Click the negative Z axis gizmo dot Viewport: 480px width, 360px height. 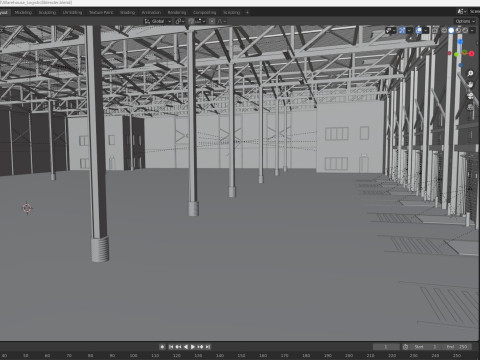461,65
